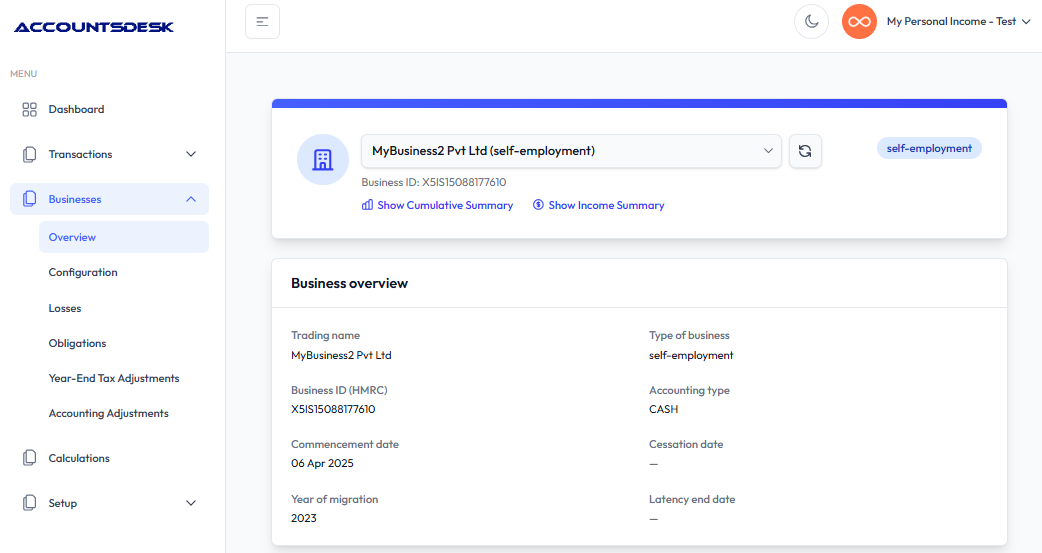Click the Dashboard grid icon
The width and height of the screenshot is (1042, 553).
point(29,109)
